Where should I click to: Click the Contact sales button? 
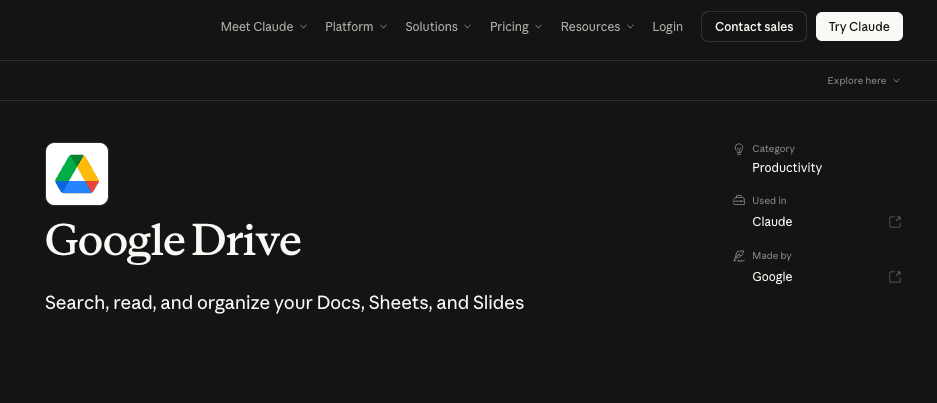754,27
